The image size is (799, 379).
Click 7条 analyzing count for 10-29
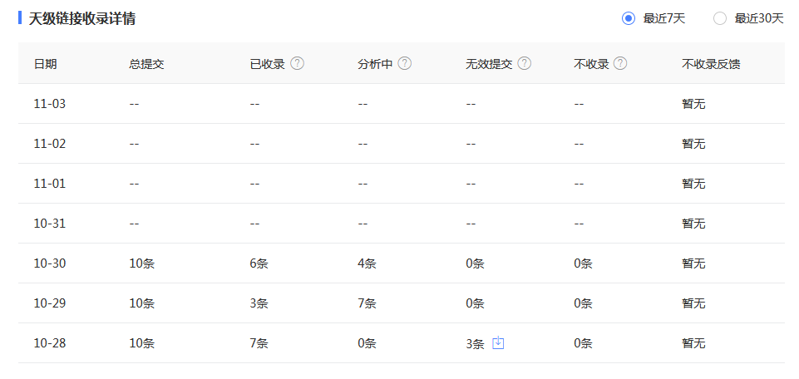click(367, 304)
